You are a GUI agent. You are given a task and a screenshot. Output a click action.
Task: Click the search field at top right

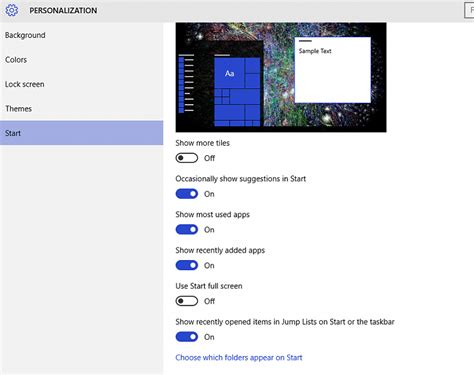(469, 10)
